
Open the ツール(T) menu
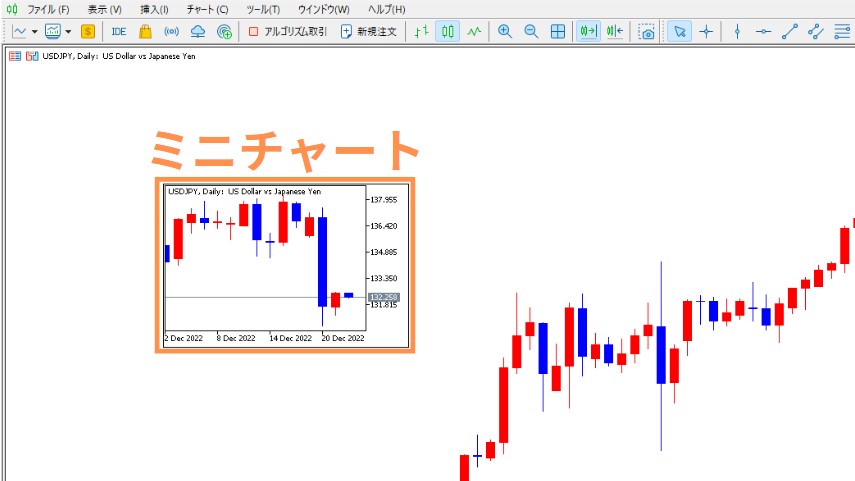coord(263,9)
